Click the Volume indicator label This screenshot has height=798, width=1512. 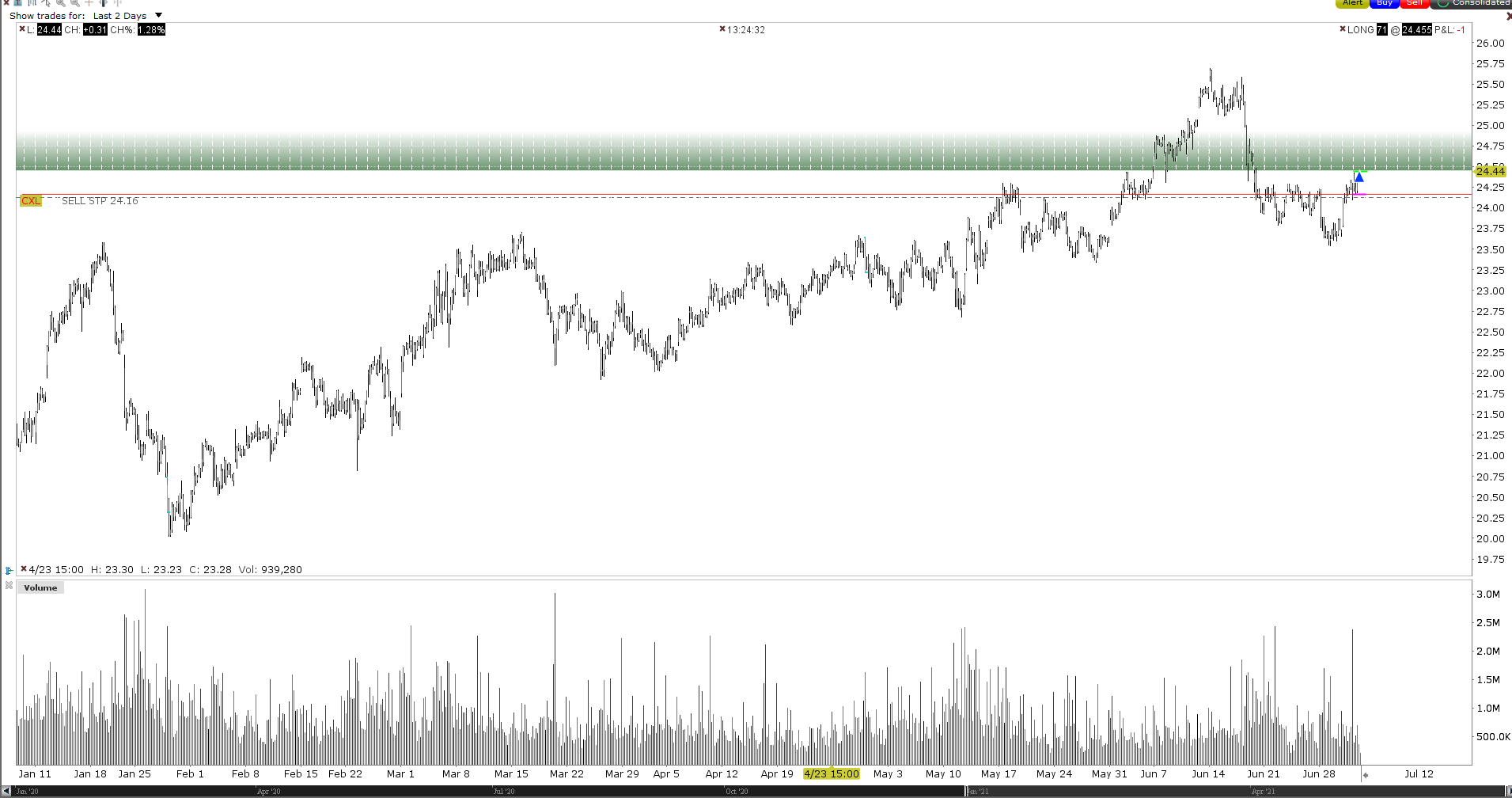40,587
